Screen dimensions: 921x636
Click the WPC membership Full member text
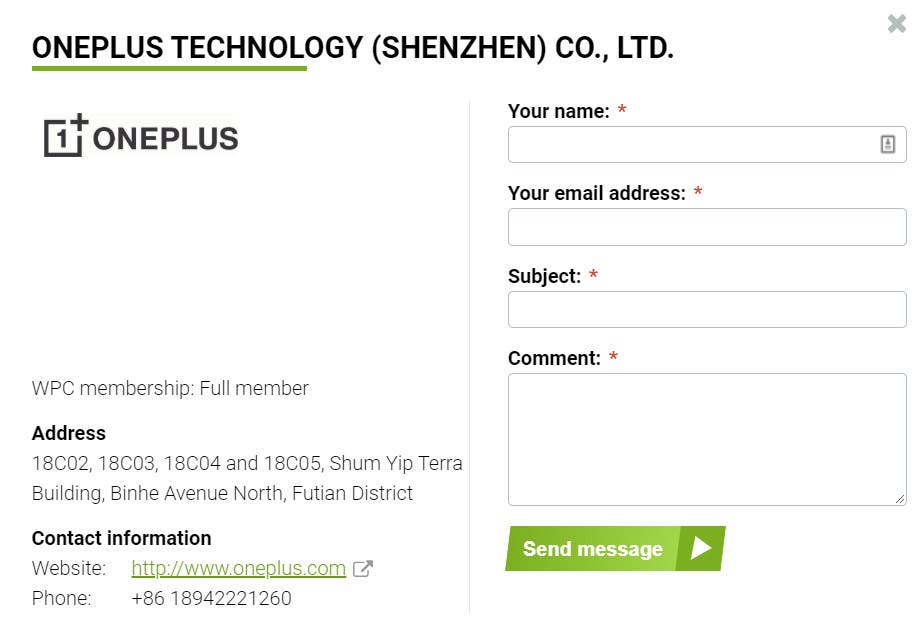tap(170, 388)
